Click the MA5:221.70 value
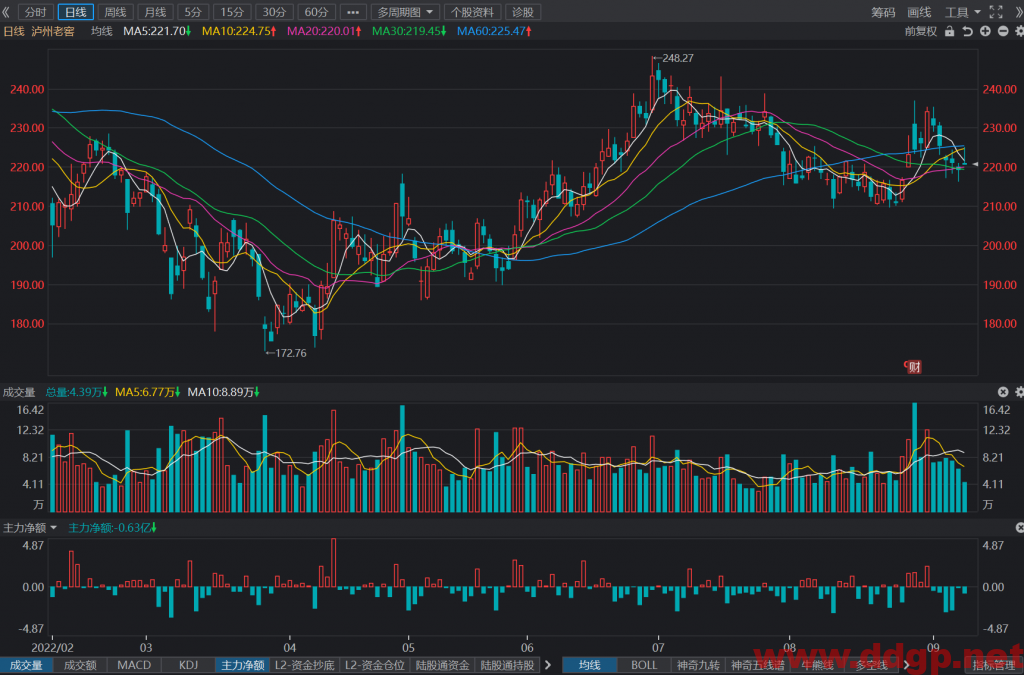This screenshot has height=675, width=1024. [x=157, y=31]
